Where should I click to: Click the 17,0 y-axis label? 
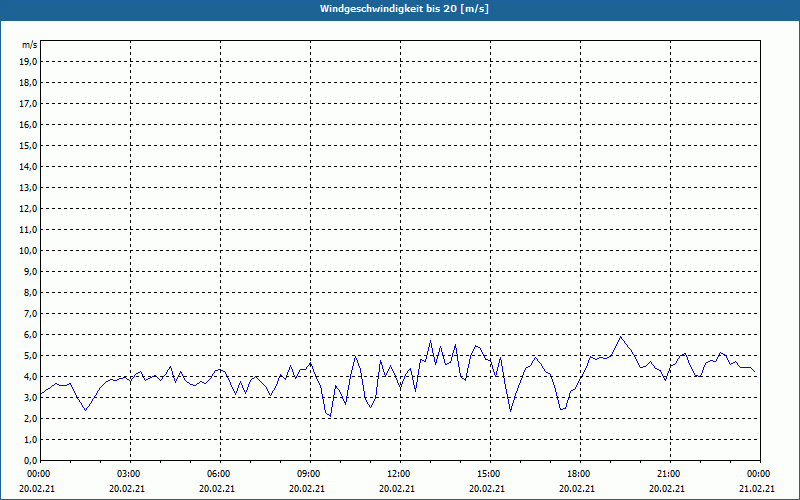coord(28,104)
